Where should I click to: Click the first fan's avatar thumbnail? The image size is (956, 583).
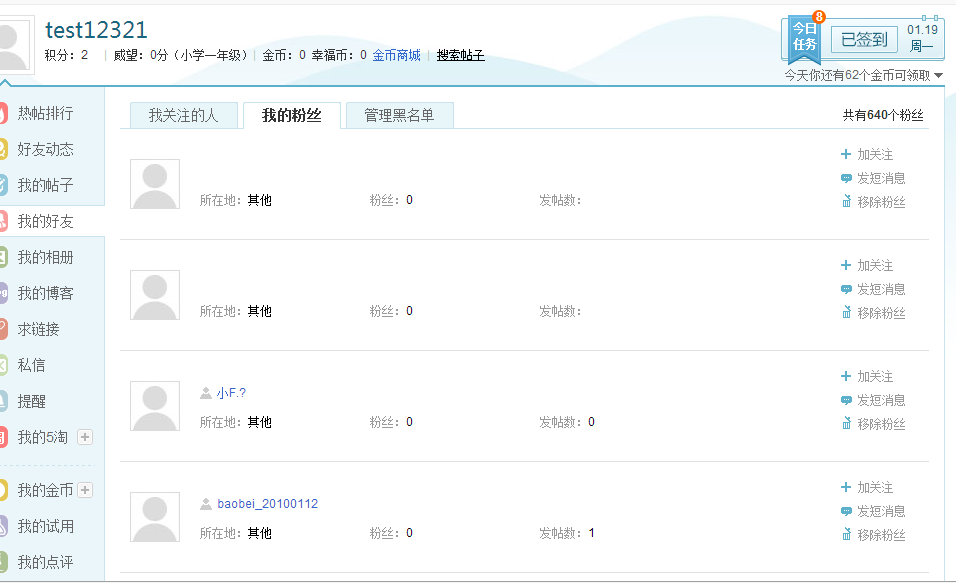(x=155, y=184)
